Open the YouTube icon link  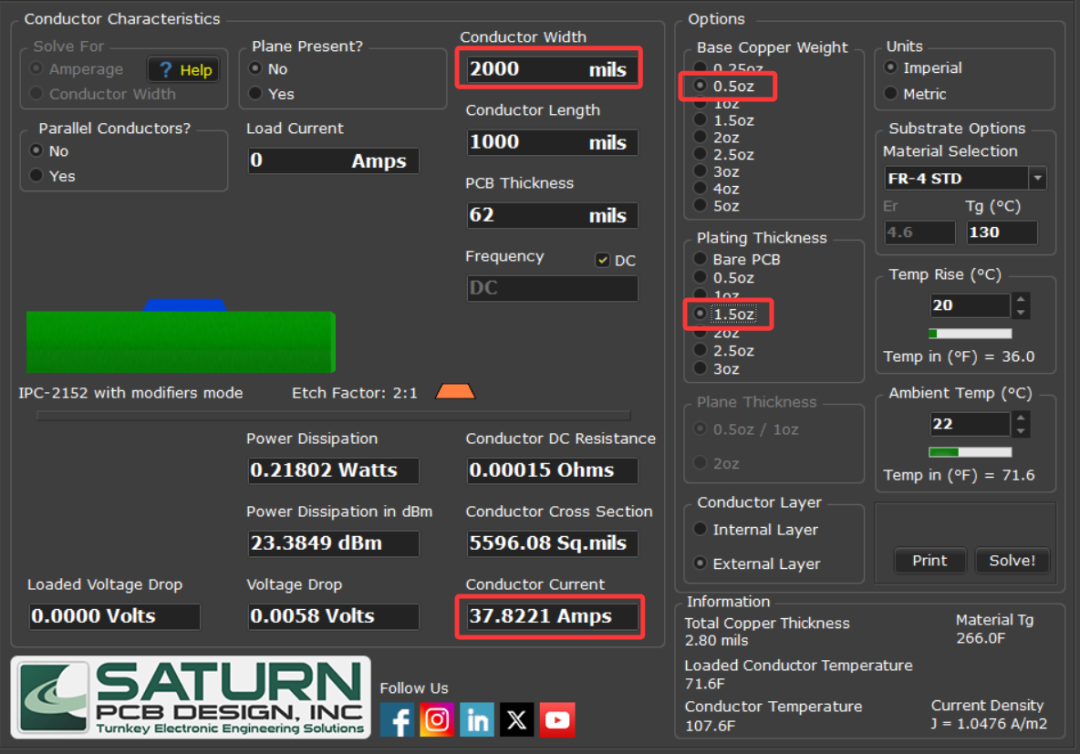pos(557,720)
